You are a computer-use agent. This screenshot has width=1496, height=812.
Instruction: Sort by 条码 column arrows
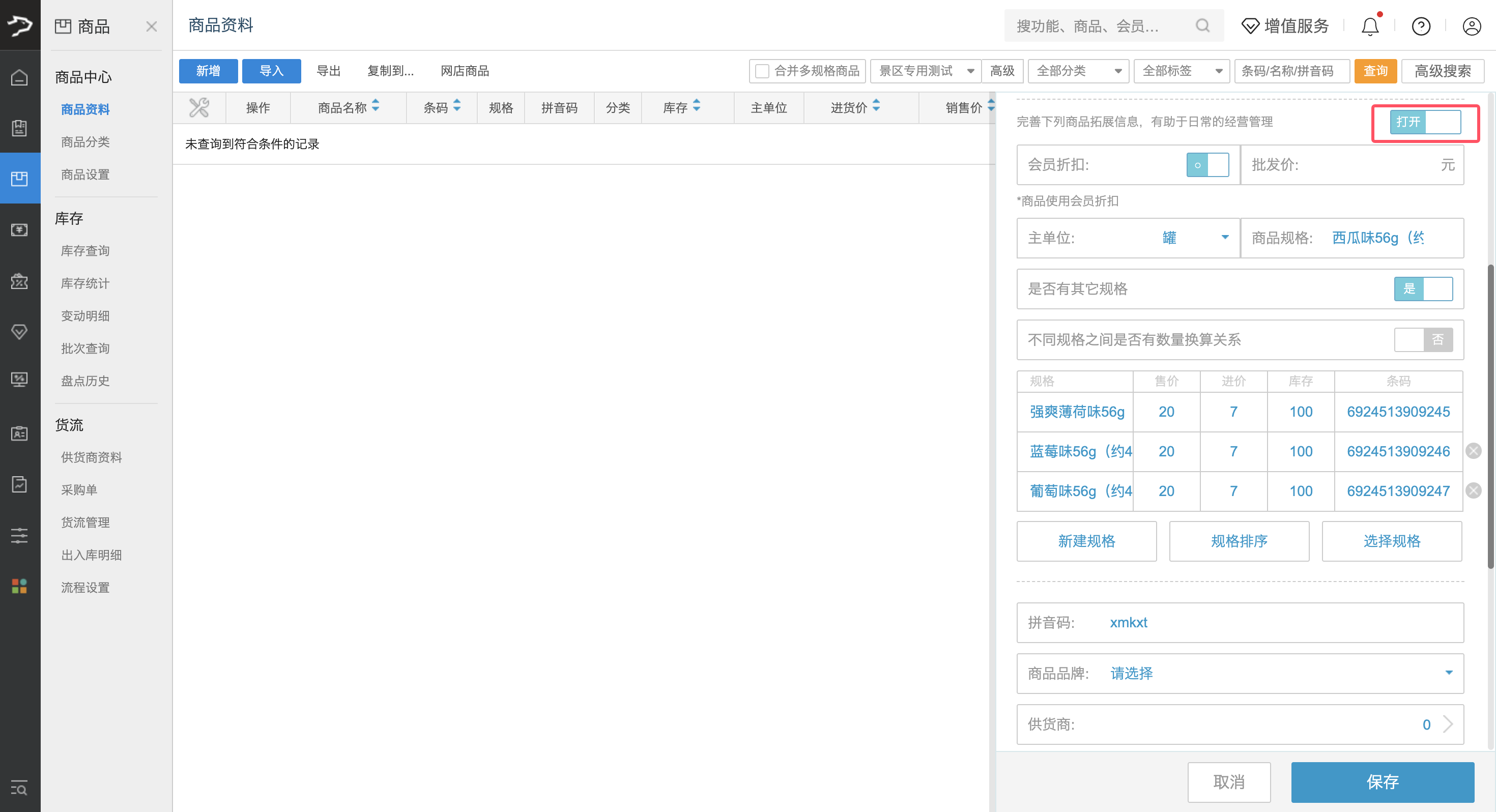[x=457, y=106]
